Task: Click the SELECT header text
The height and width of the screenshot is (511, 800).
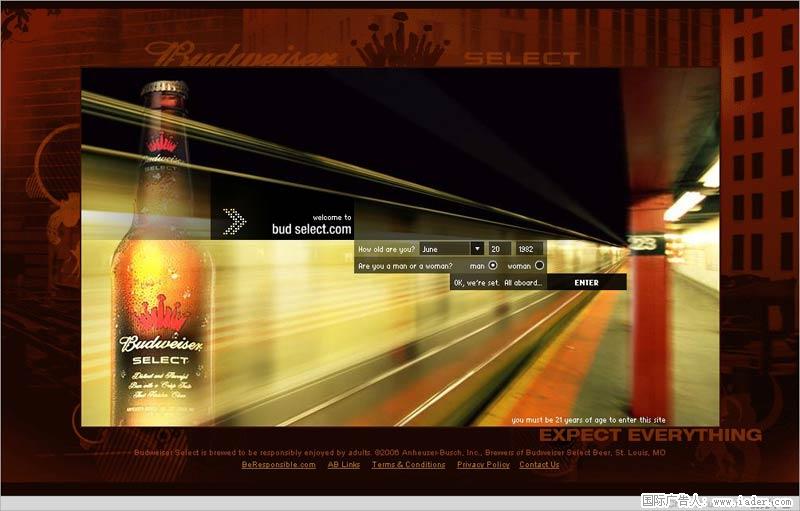Action: pyautogui.click(x=522, y=58)
